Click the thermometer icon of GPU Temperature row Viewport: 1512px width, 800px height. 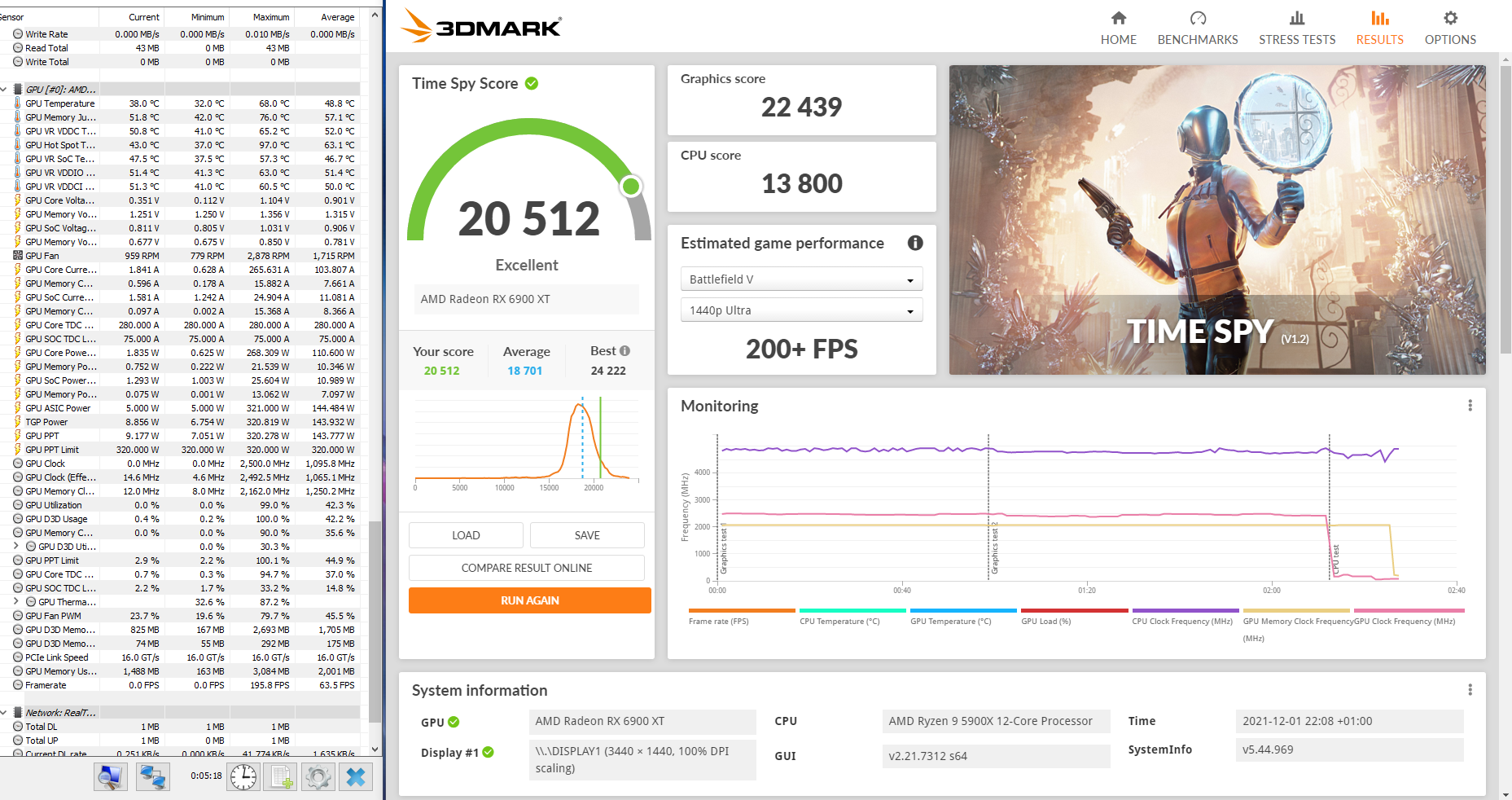coord(18,103)
